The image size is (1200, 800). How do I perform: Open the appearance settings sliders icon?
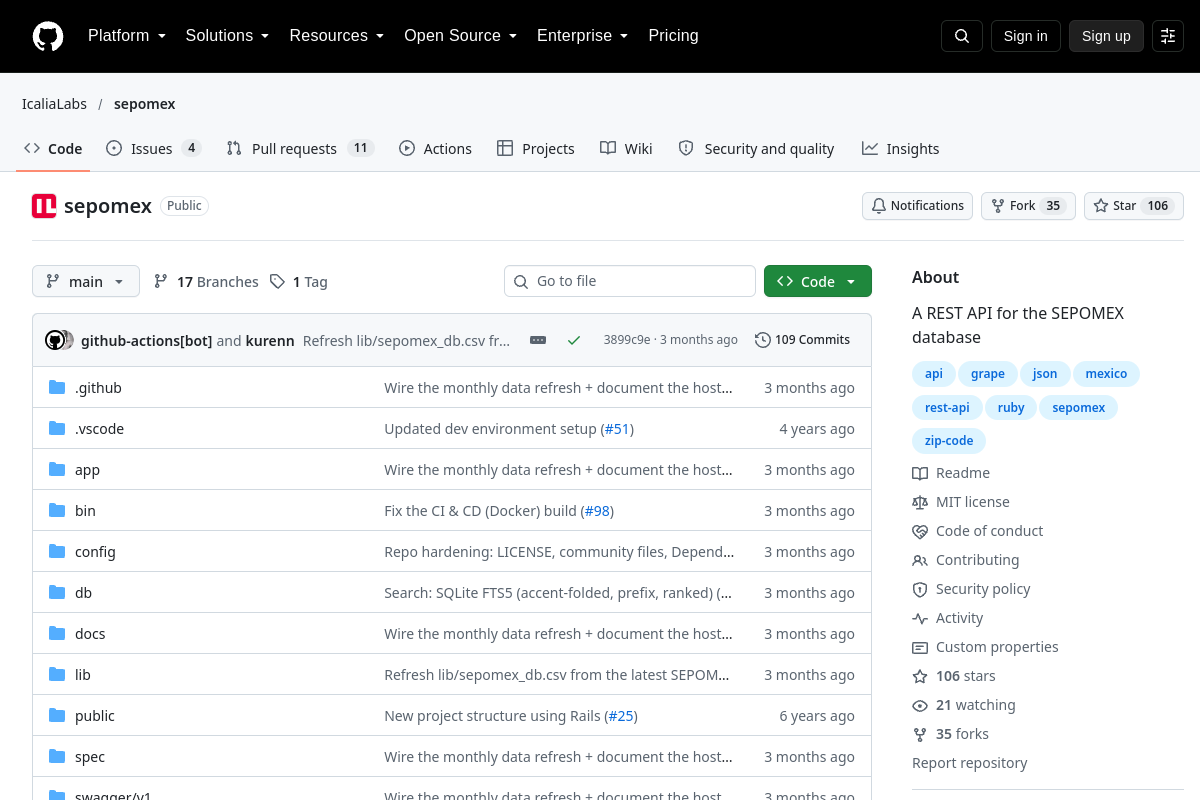click(1168, 36)
